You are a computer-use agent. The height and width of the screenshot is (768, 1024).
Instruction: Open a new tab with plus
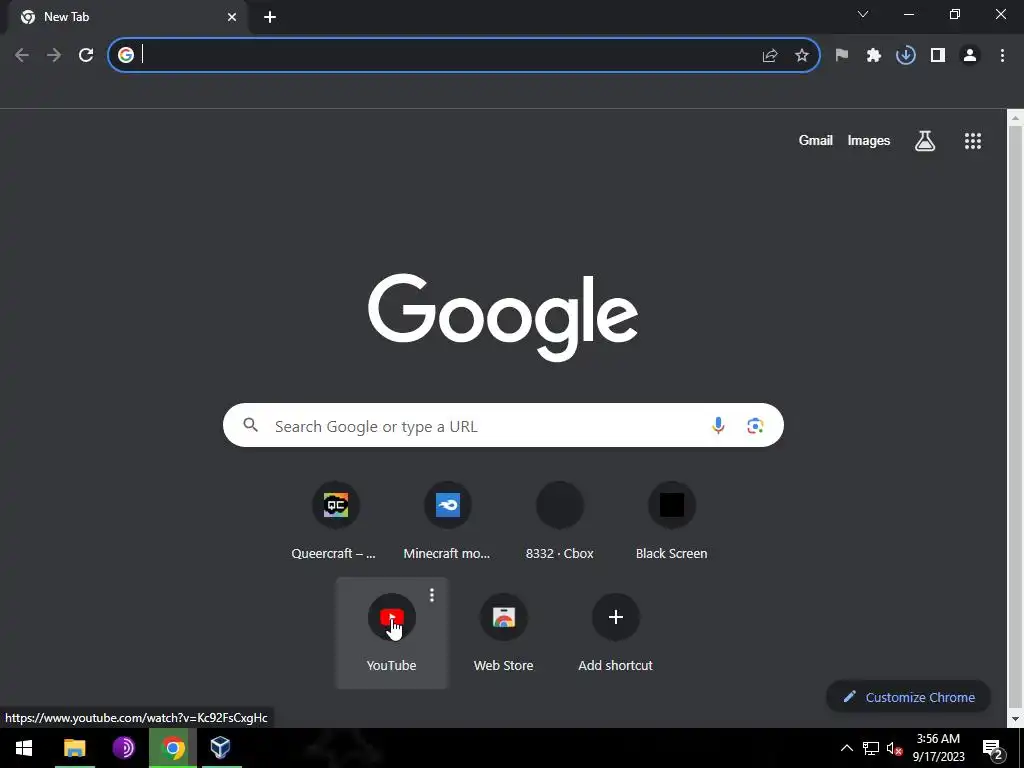click(x=270, y=17)
